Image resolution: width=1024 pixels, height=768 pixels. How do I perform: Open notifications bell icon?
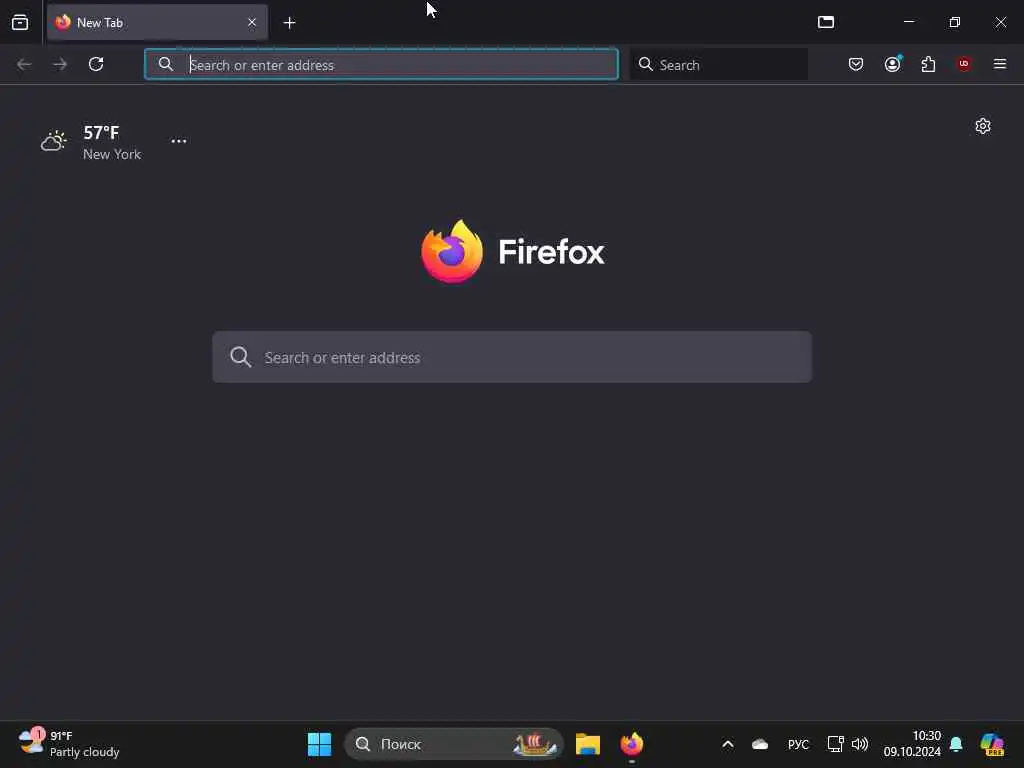956,744
